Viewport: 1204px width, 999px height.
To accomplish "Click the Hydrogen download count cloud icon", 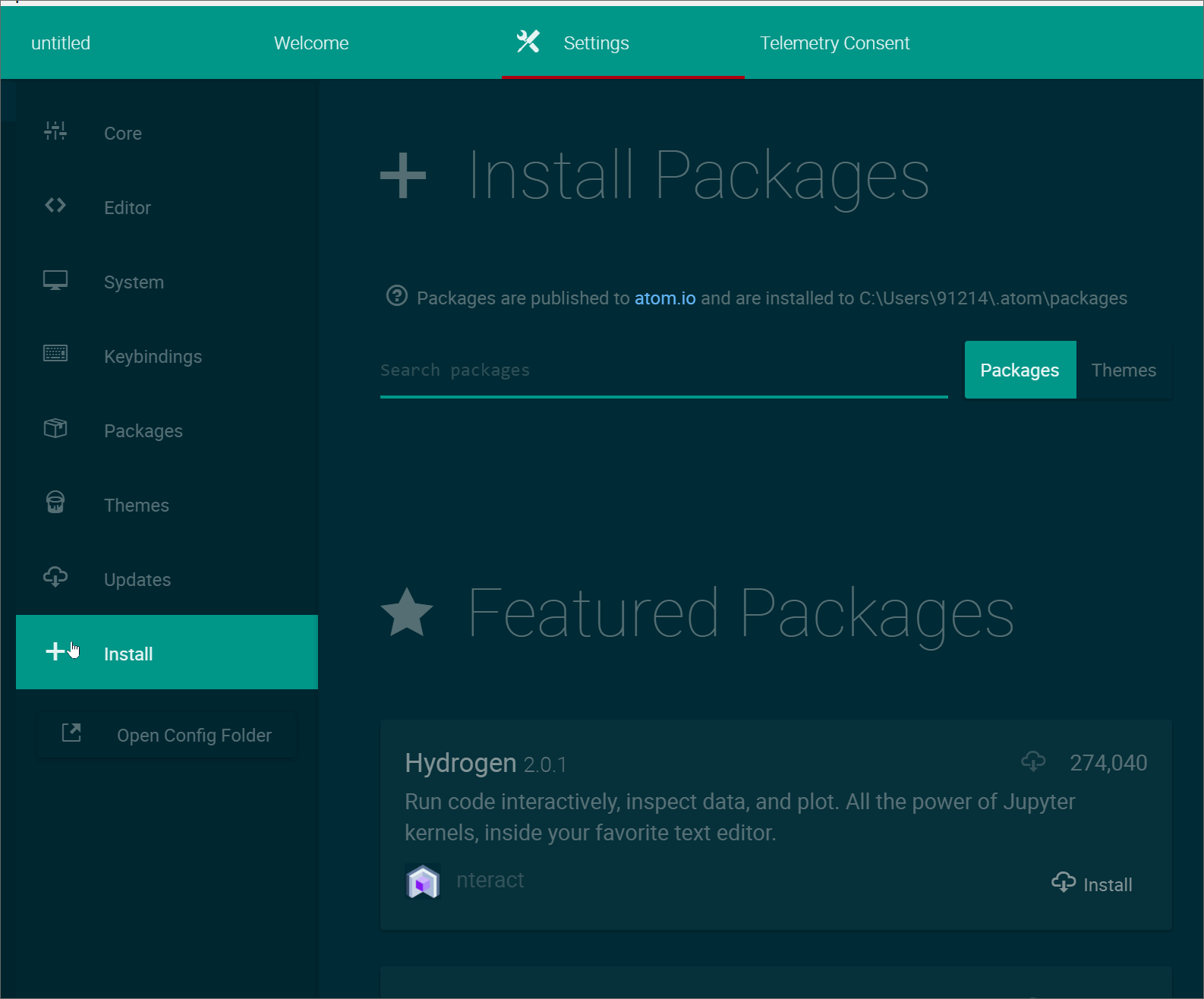I will 1033,761.
